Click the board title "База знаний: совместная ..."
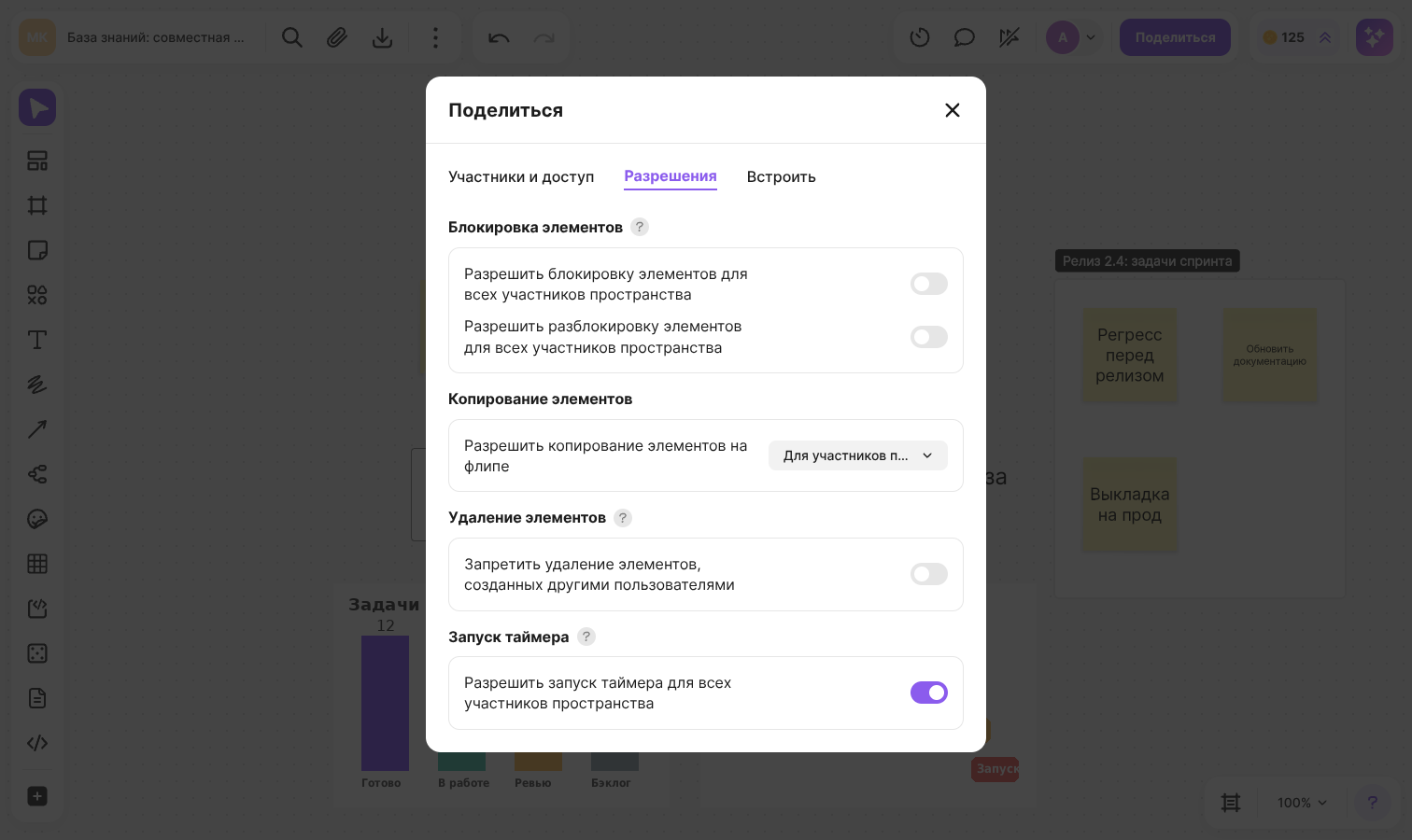 [156, 37]
